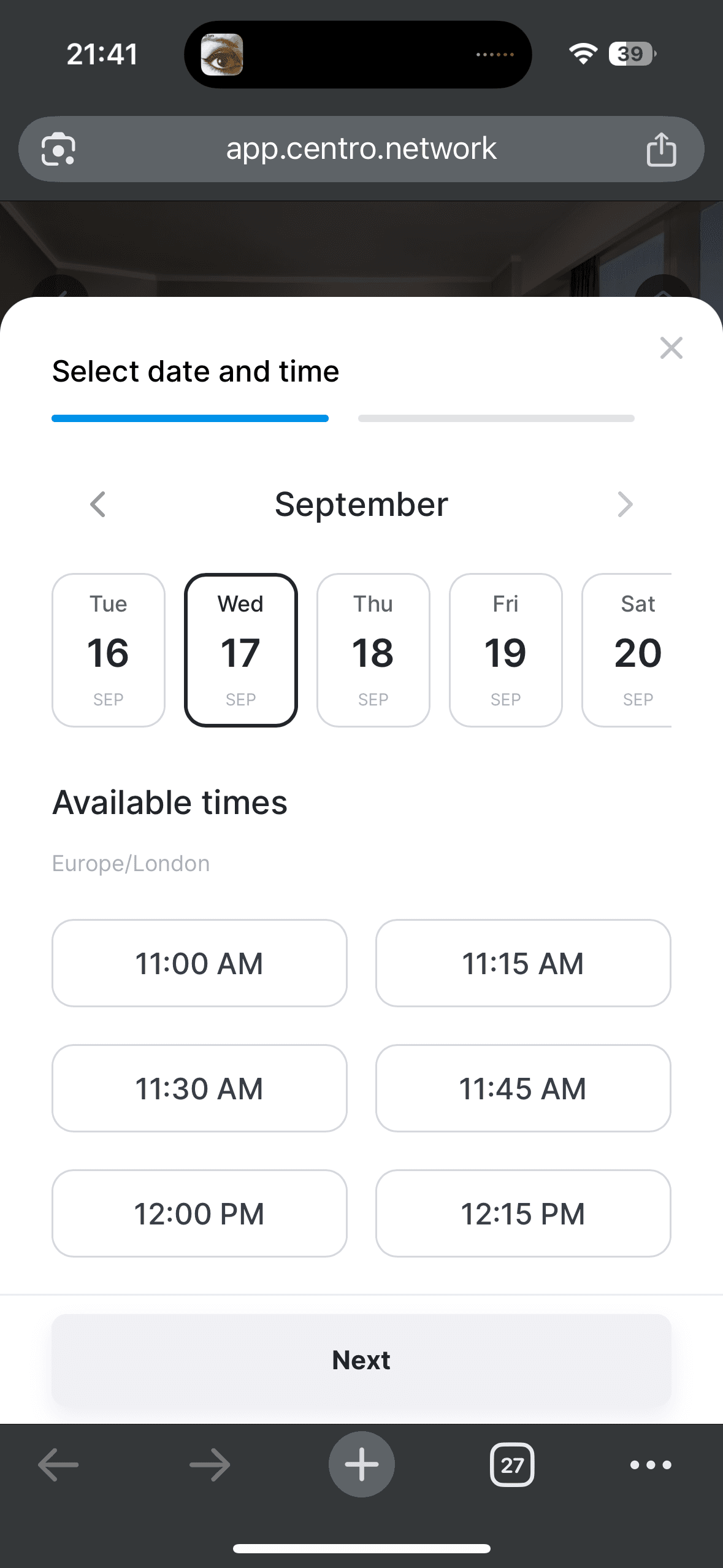
Task: Go back using the browser back arrow
Action: [58, 1465]
